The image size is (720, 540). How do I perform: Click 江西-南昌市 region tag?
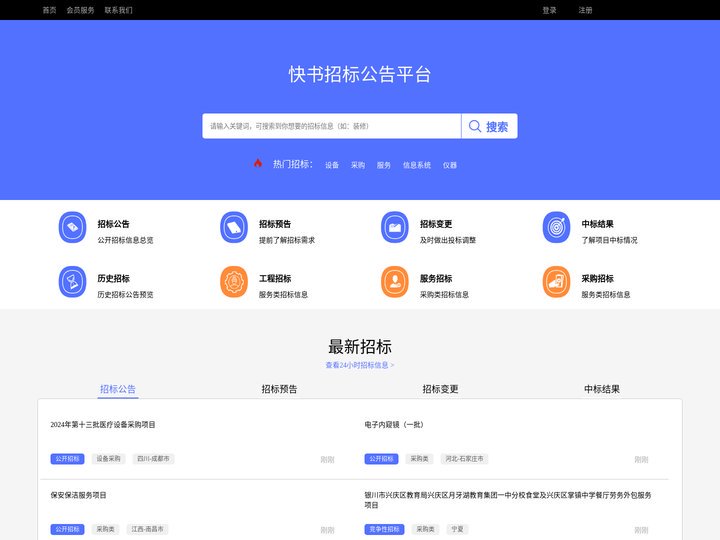coord(147,529)
